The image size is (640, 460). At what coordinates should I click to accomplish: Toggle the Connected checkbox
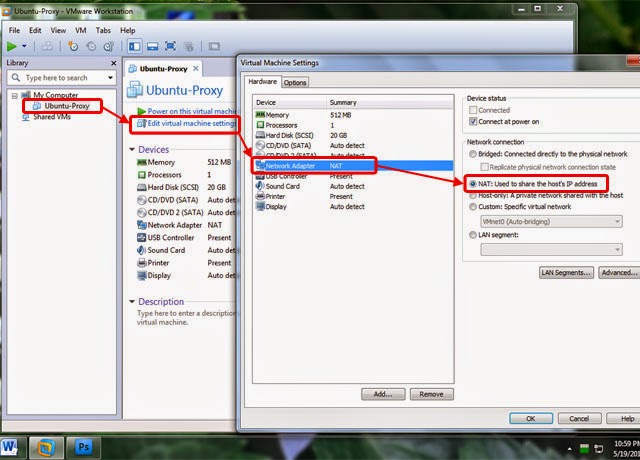[x=473, y=110]
